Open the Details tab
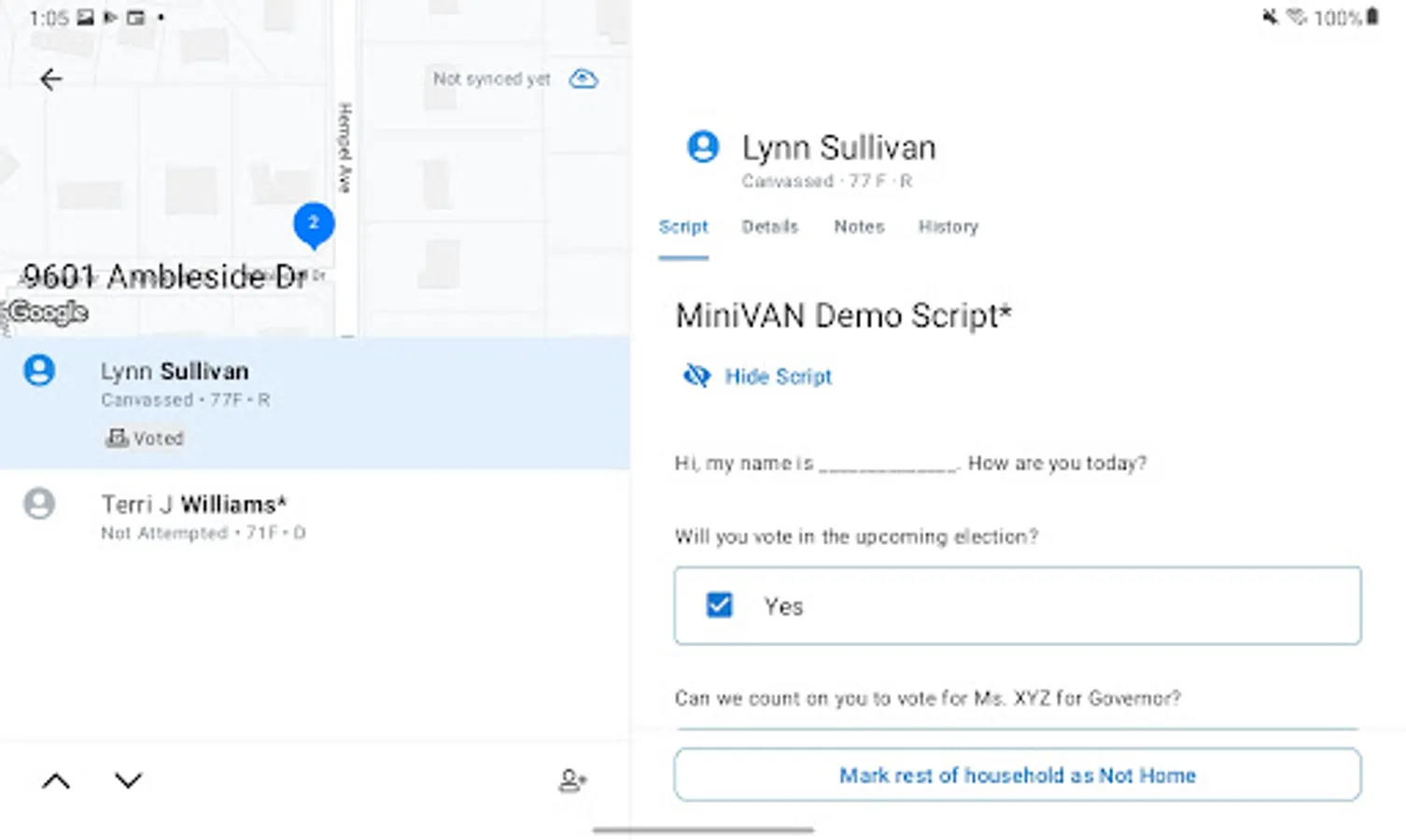 pyautogui.click(x=770, y=227)
